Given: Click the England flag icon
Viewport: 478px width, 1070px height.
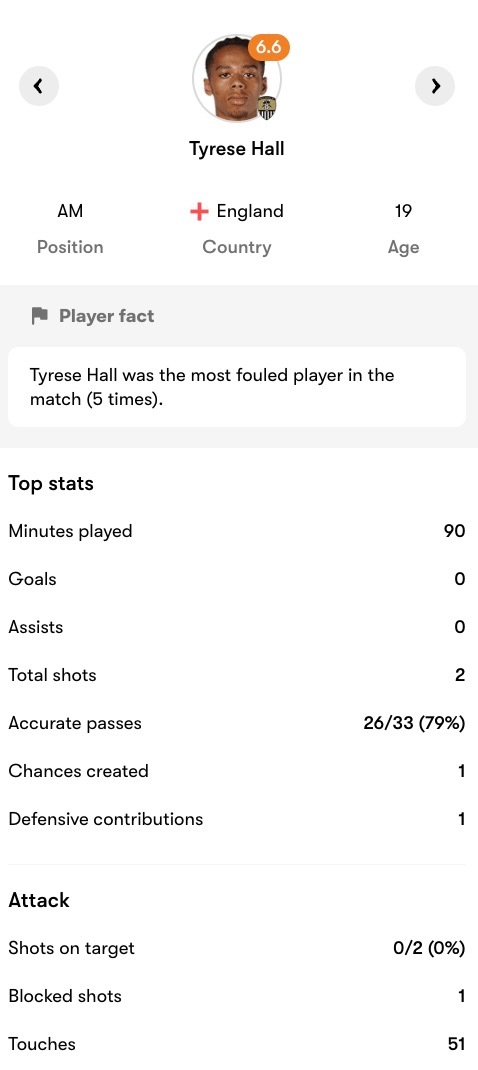Looking at the screenshot, I should click(199, 212).
